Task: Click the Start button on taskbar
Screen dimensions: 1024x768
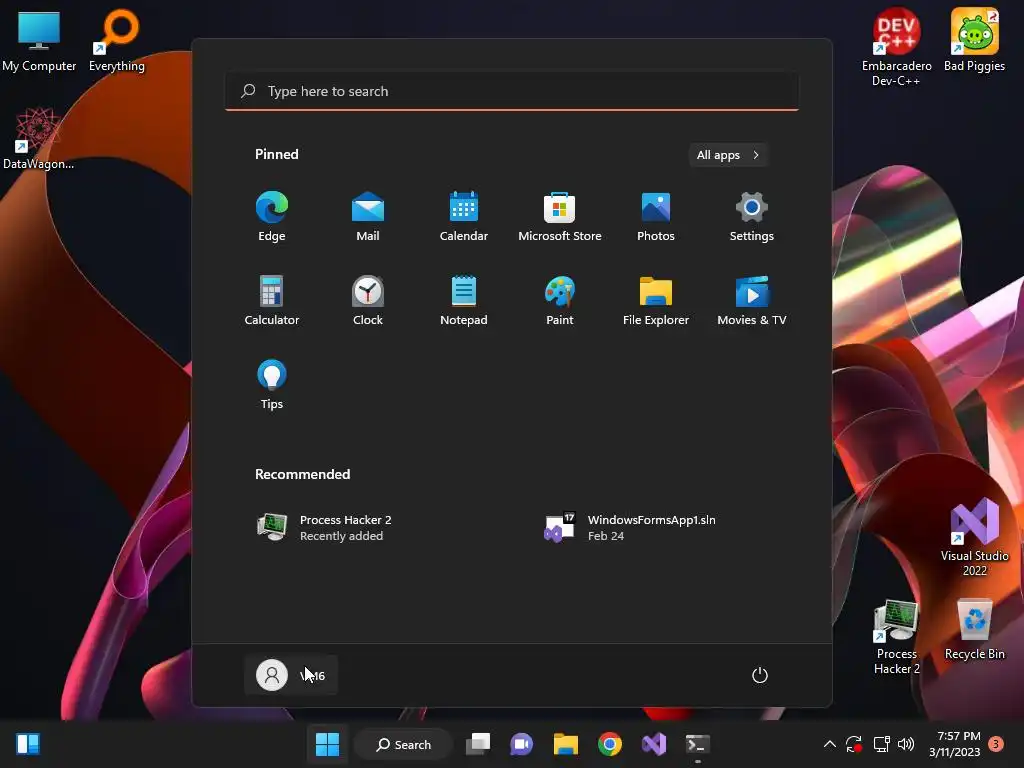Action: (327, 744)
